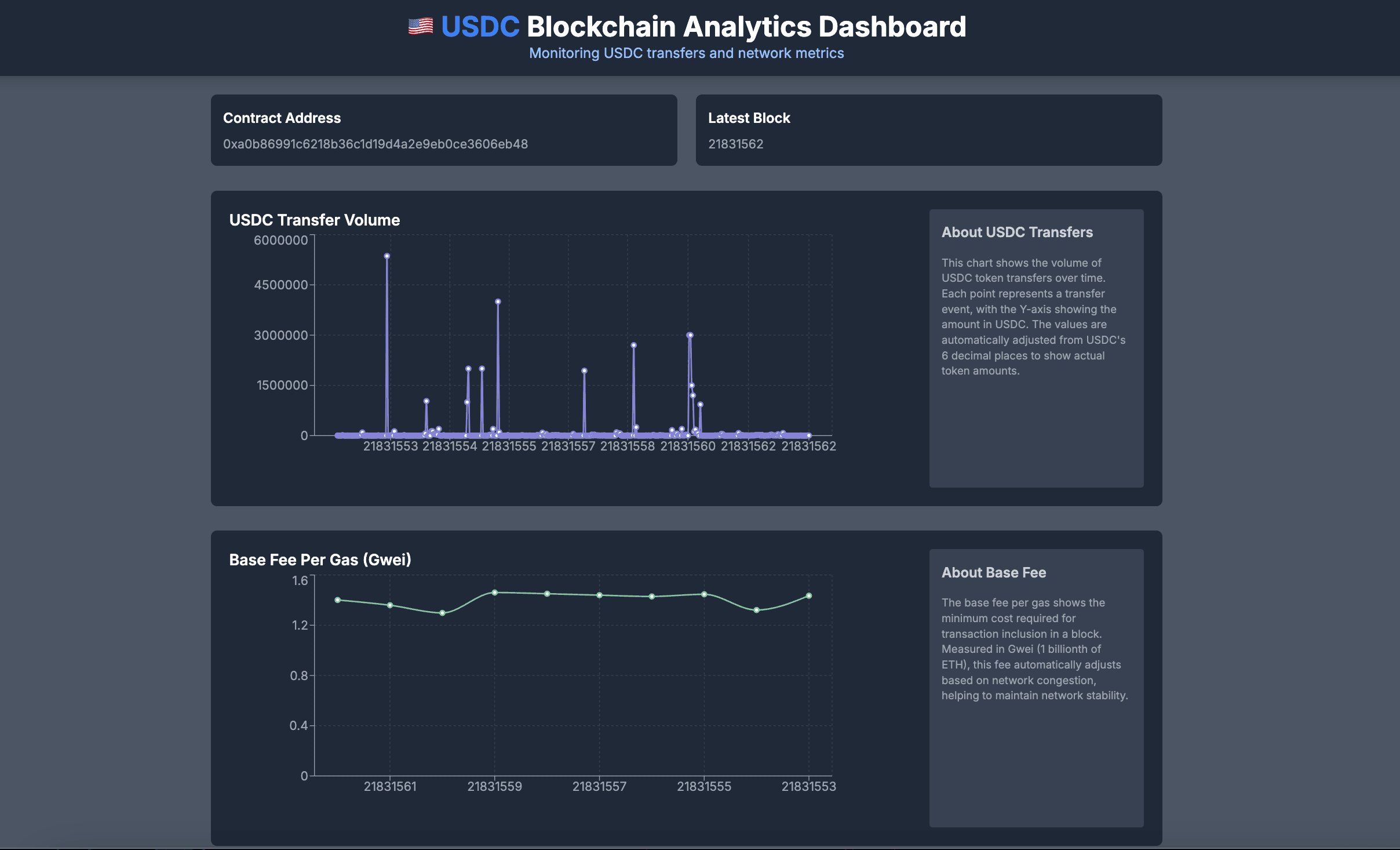Screen dimensions: 1400x850
Task: Click the 4000000 spike in the transfer chart
Action: [498, 301]
